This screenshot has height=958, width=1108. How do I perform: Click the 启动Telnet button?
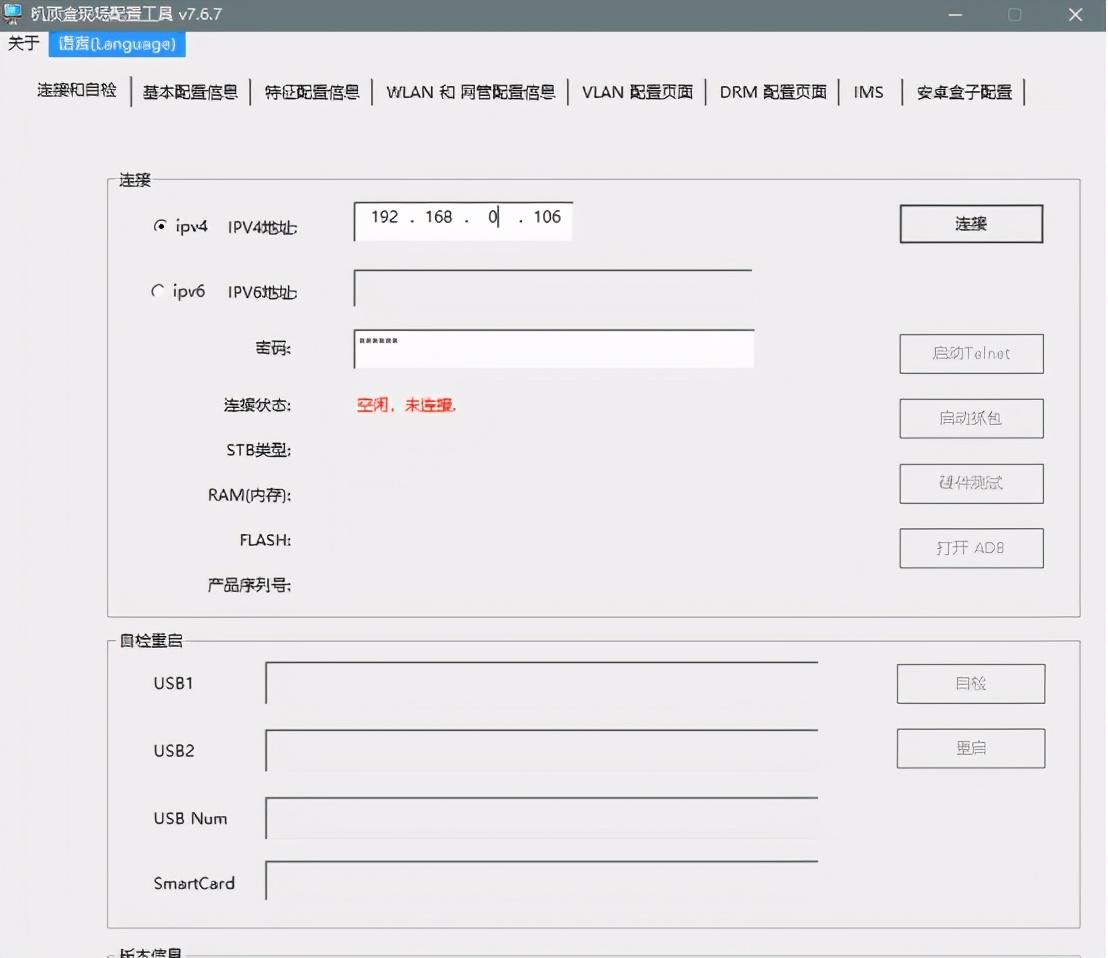coord(971,354)
